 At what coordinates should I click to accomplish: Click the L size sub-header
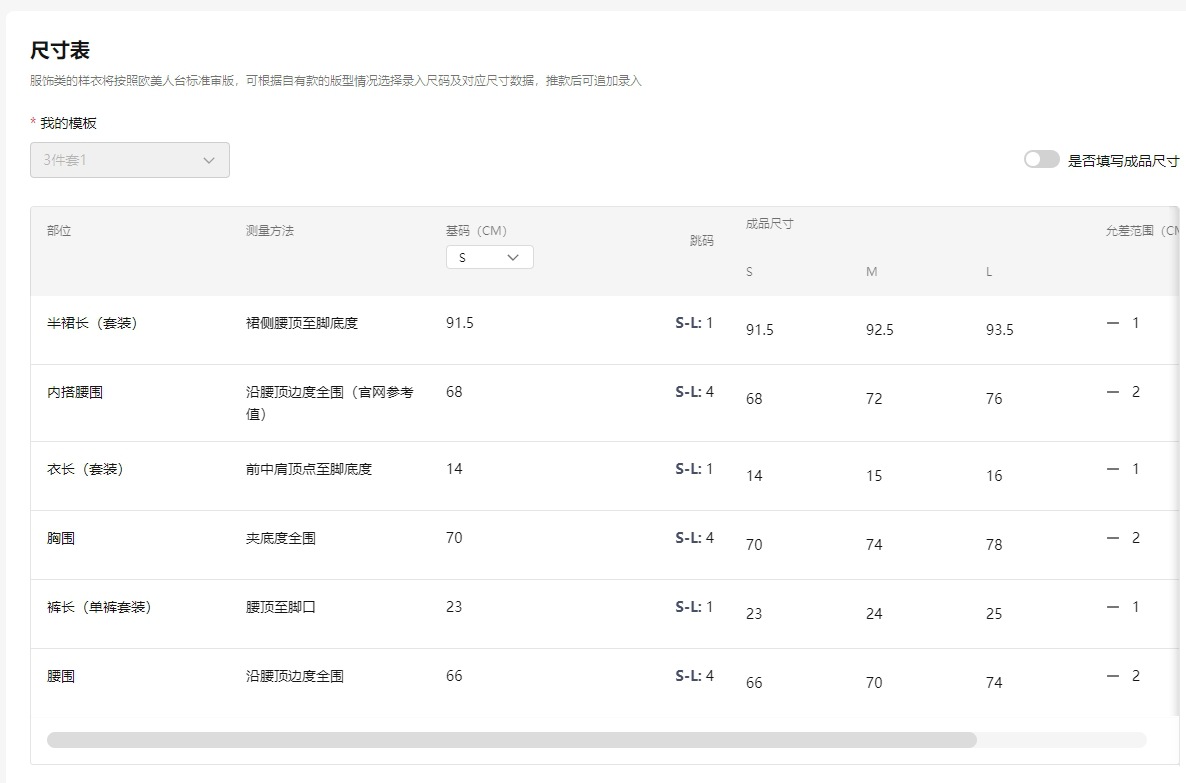(x=989, y=272)
